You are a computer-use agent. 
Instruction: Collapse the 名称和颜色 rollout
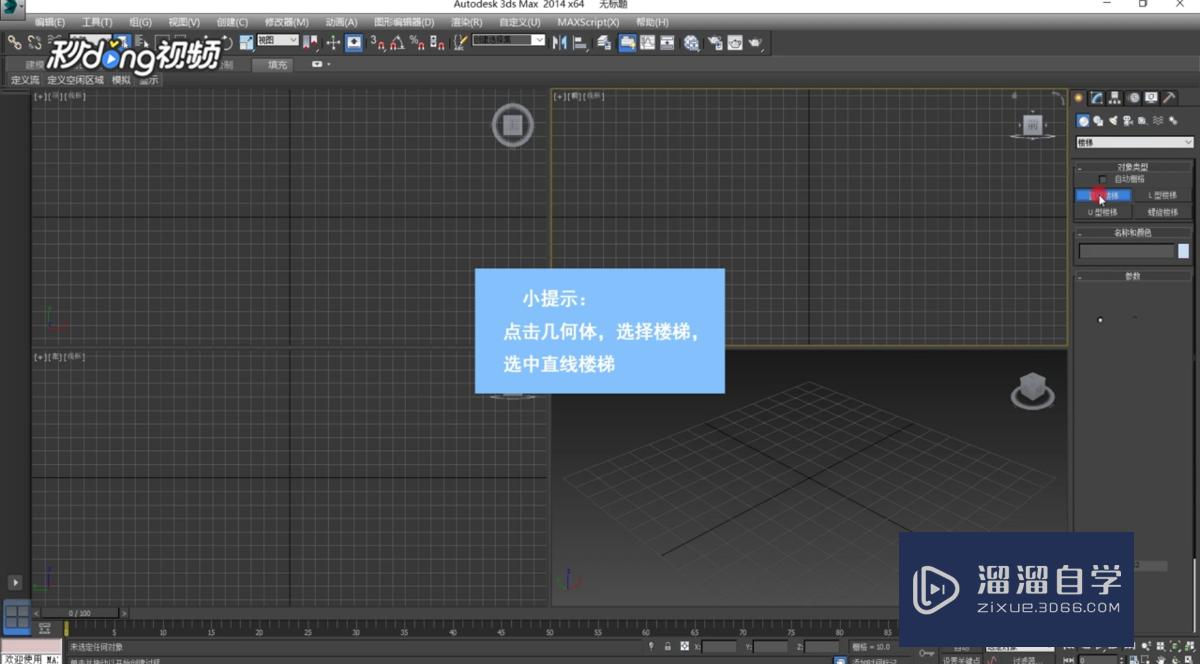pyautogui.click(x=1081, y=232)
